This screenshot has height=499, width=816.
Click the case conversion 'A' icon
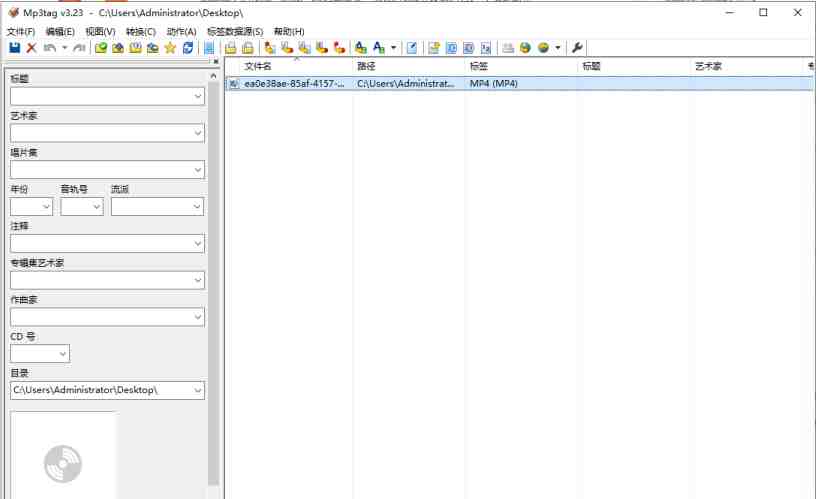[378, 48]
